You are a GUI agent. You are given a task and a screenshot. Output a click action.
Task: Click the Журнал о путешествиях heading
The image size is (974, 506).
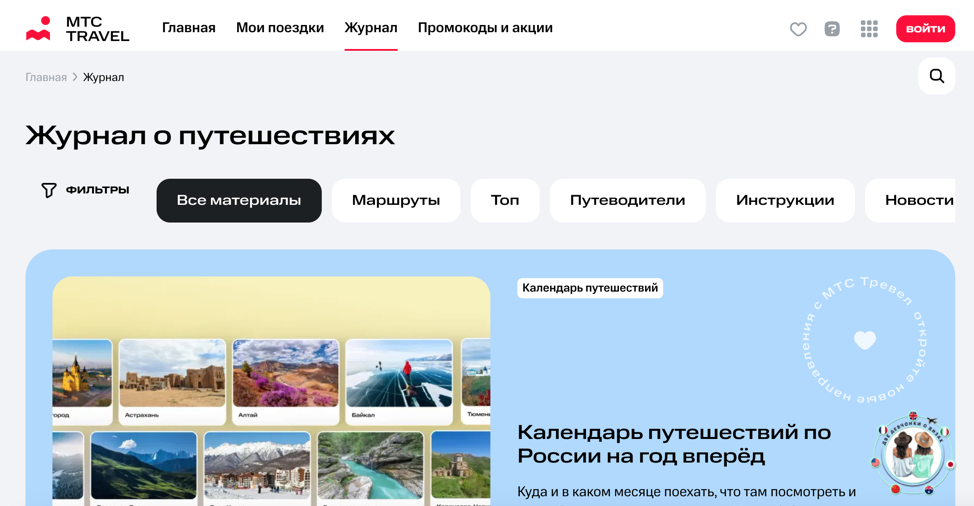click(210, 135)
